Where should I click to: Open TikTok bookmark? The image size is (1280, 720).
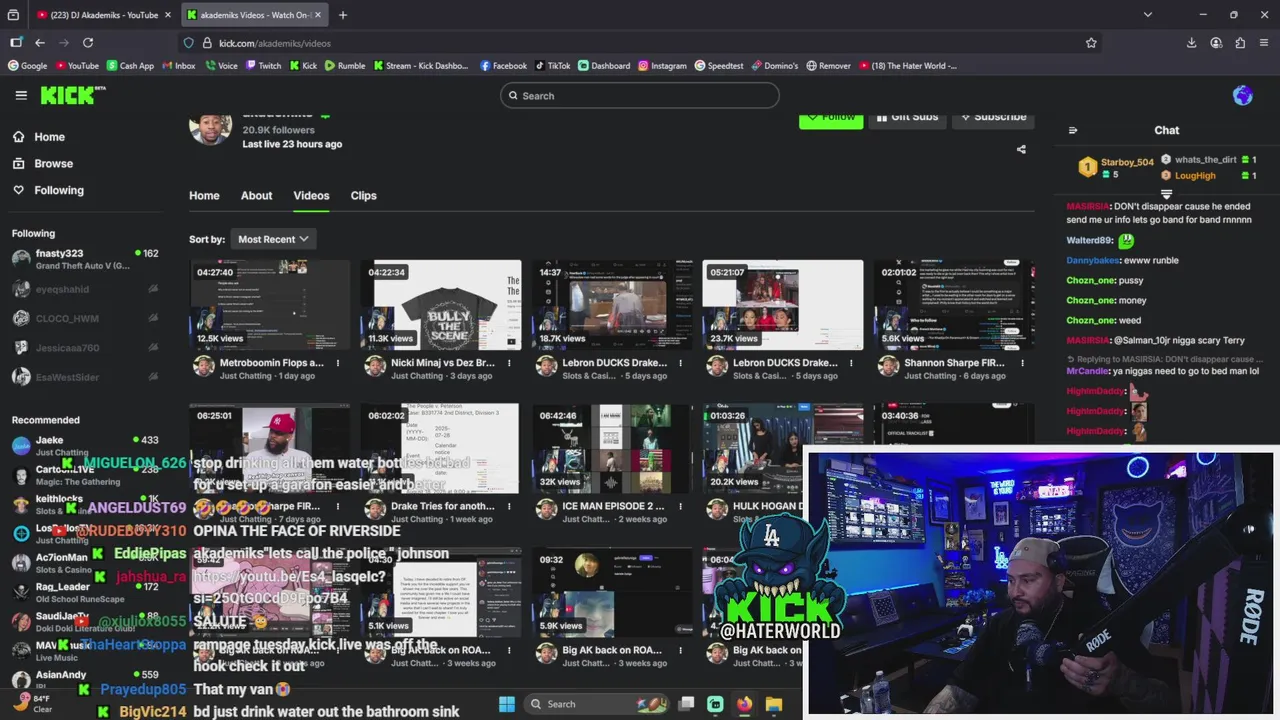point(552,66)
